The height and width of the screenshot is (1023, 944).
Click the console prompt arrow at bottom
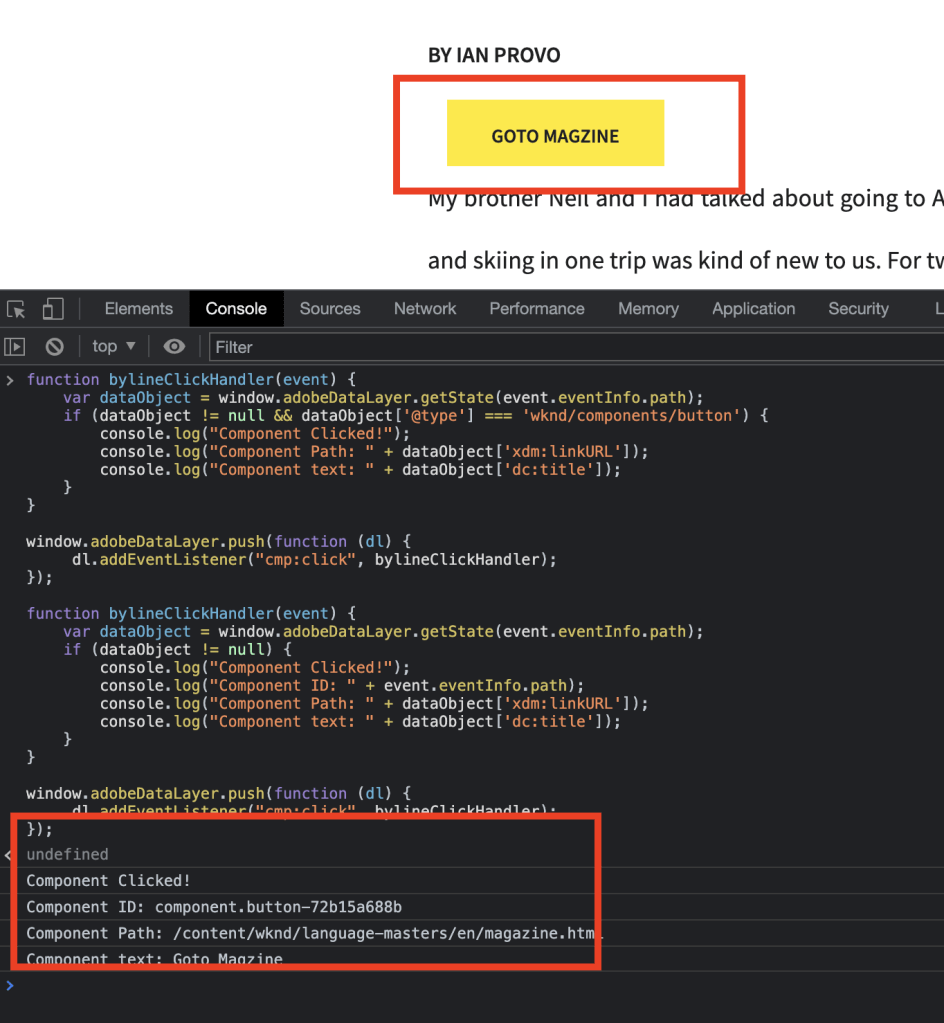(11, 986)
